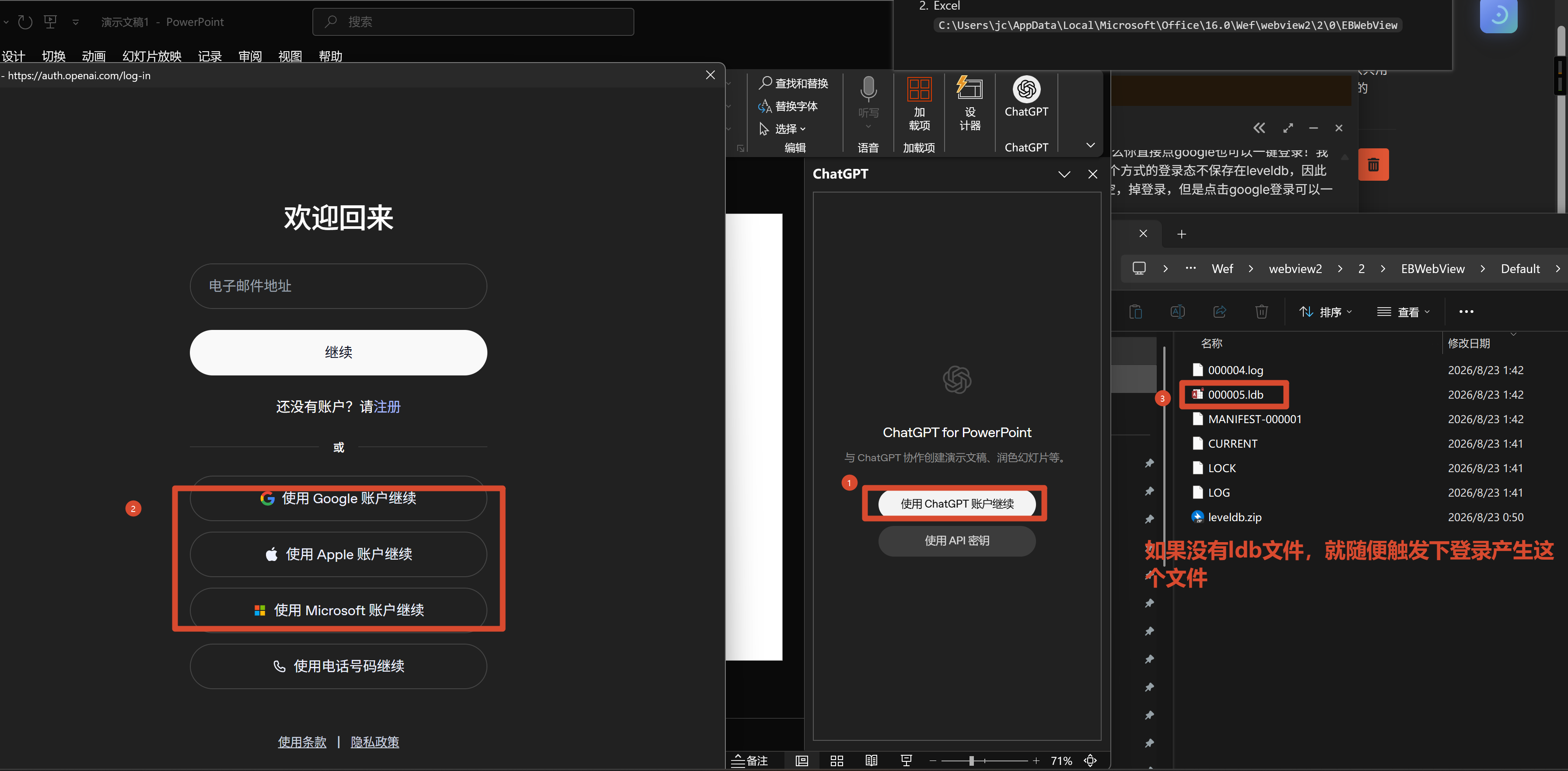Open the 动画 animations tab
The image size is (1568, 771).
(94, 56)
